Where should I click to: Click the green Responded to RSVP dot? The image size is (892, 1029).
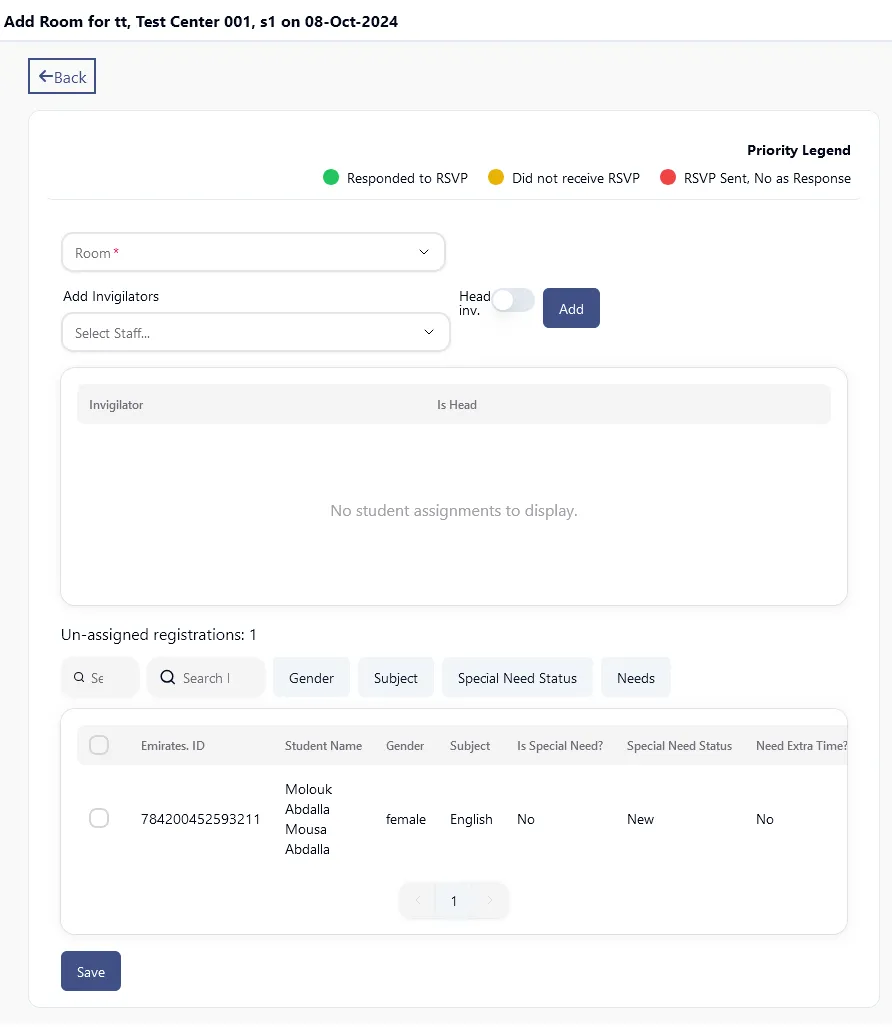[331, 178]
